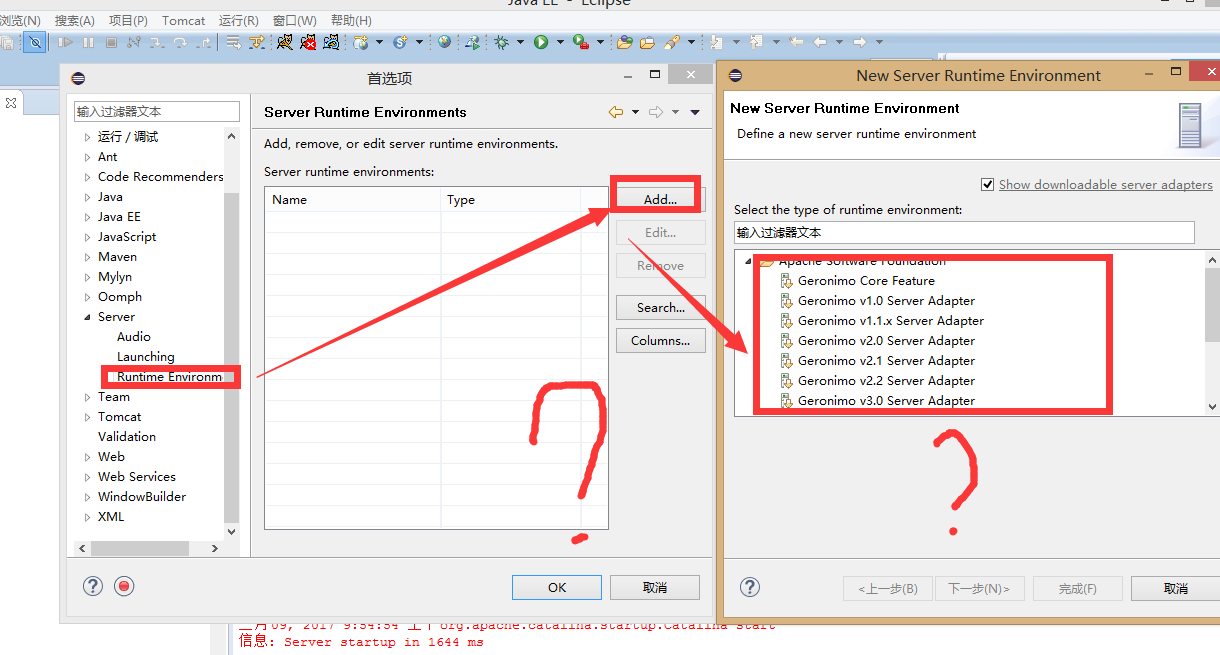
Task: Click the red record icon in Preferences dialog
Action: click(x=124, y=587)
